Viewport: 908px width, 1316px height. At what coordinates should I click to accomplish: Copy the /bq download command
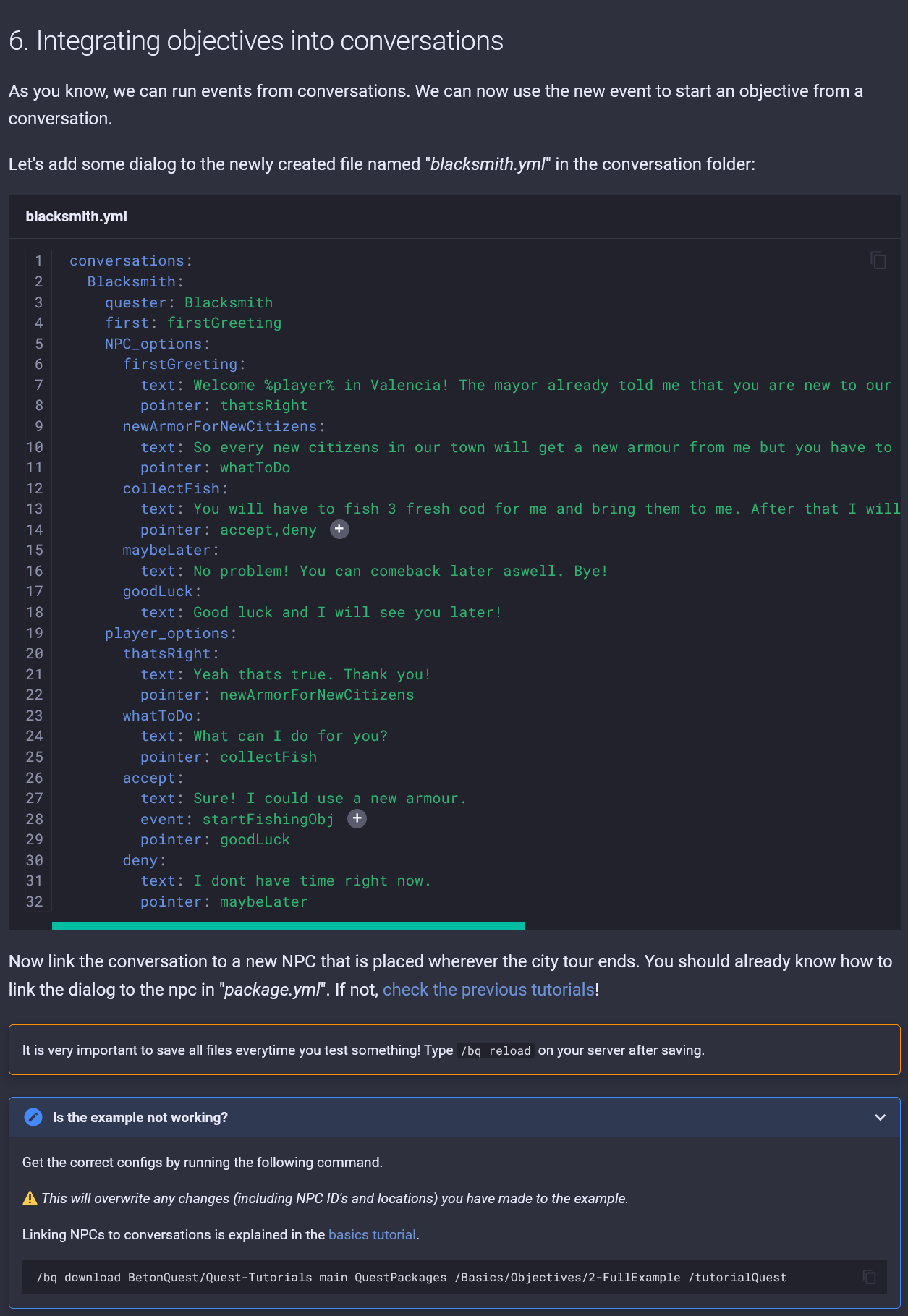tap(870, 1277)
